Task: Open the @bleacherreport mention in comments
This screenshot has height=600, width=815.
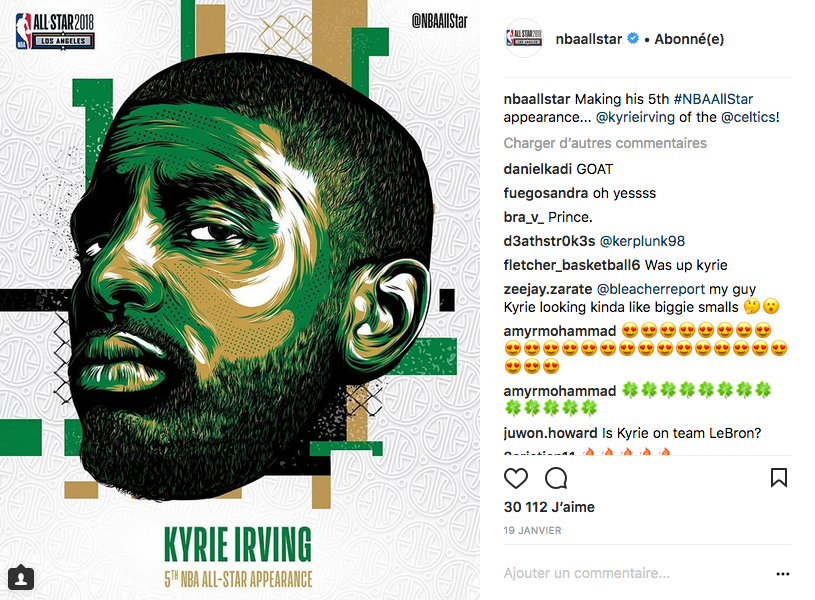Action: [x=651, y=289]
